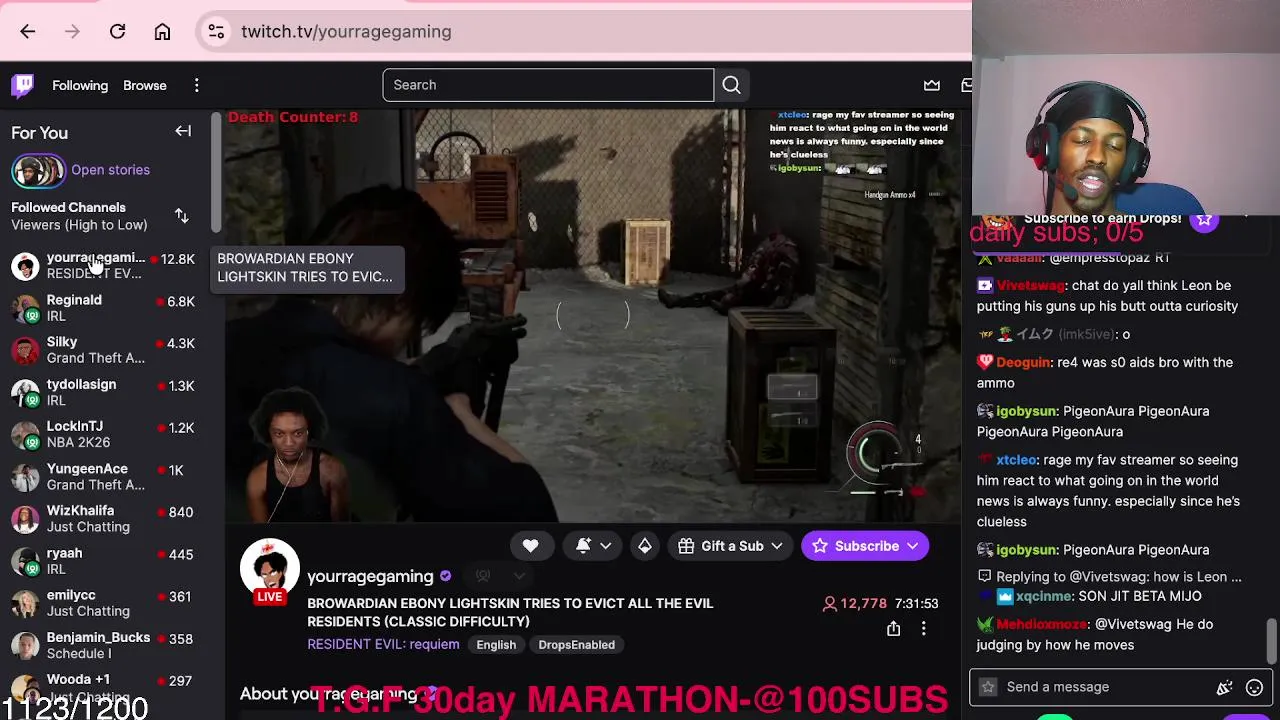Open Reginald's IRL channel
Image resolution: width=1280 pixels, height=720 pixels.
point(105,308)
